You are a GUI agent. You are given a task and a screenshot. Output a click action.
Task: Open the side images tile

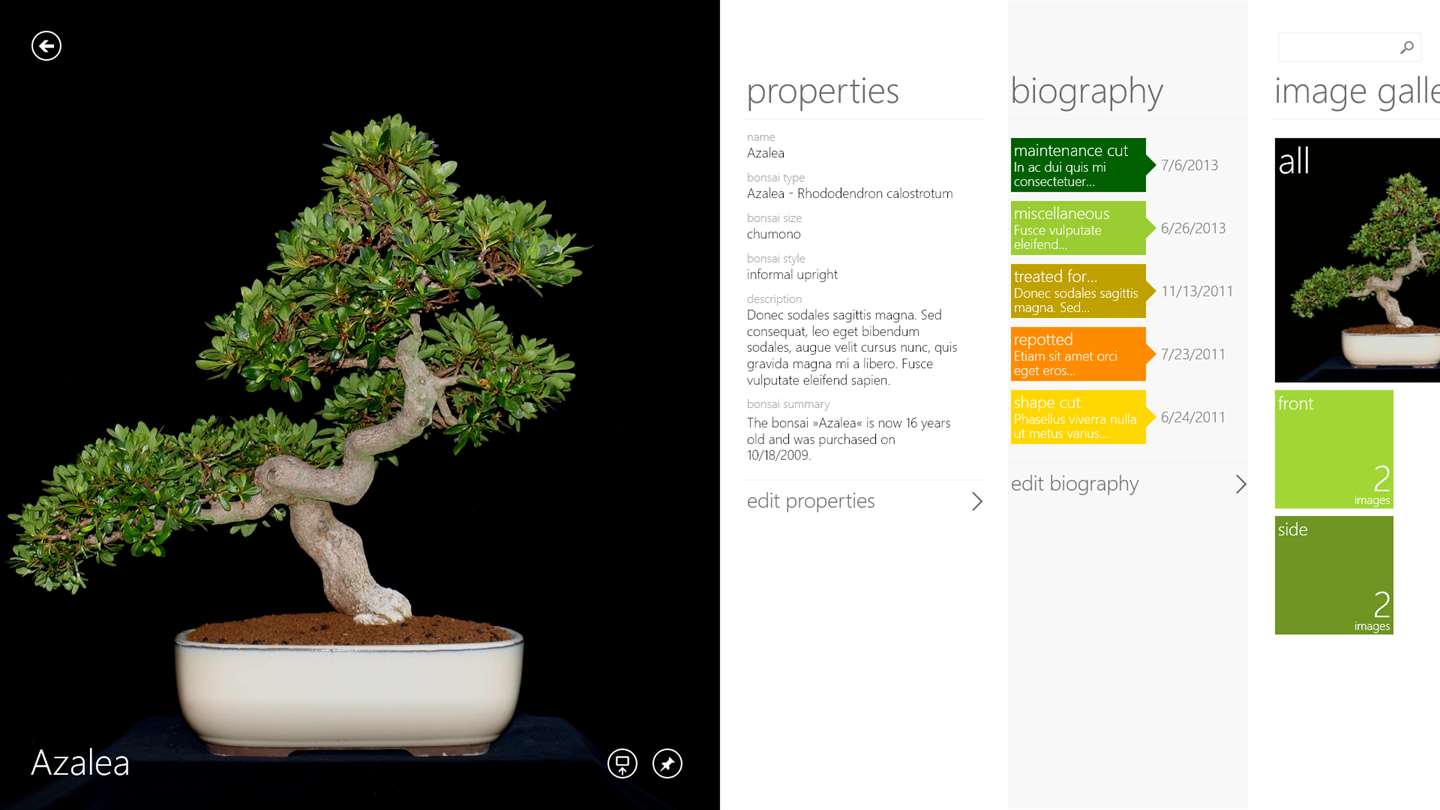tap(1334, 575)
